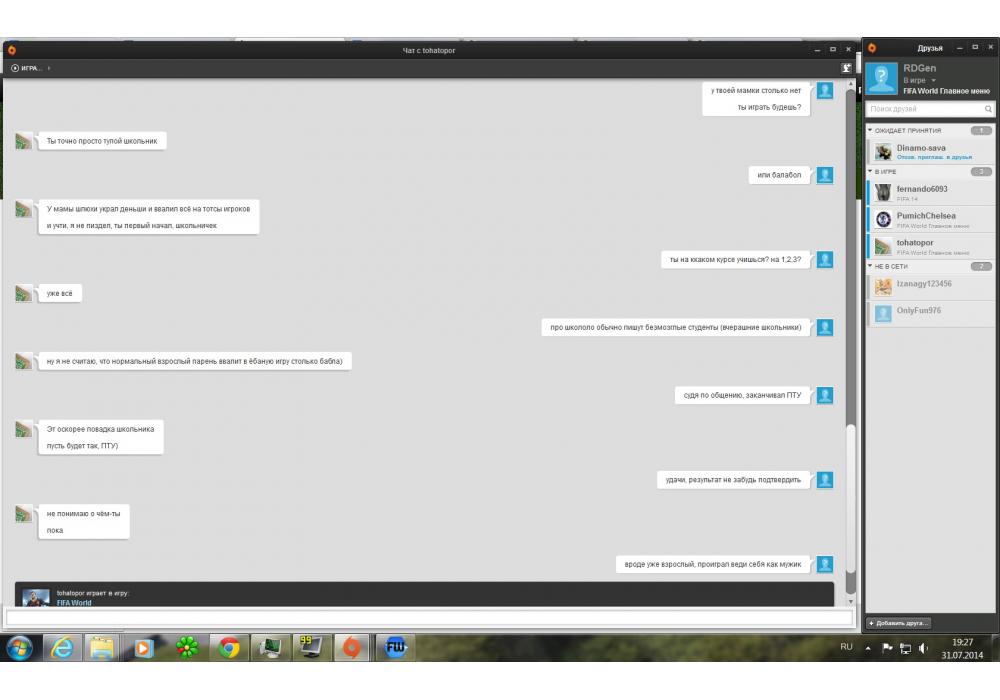This screenshot has height=700, width=1000.
Task: Click the Action Center flag icon
Action: tap(887, 648)
